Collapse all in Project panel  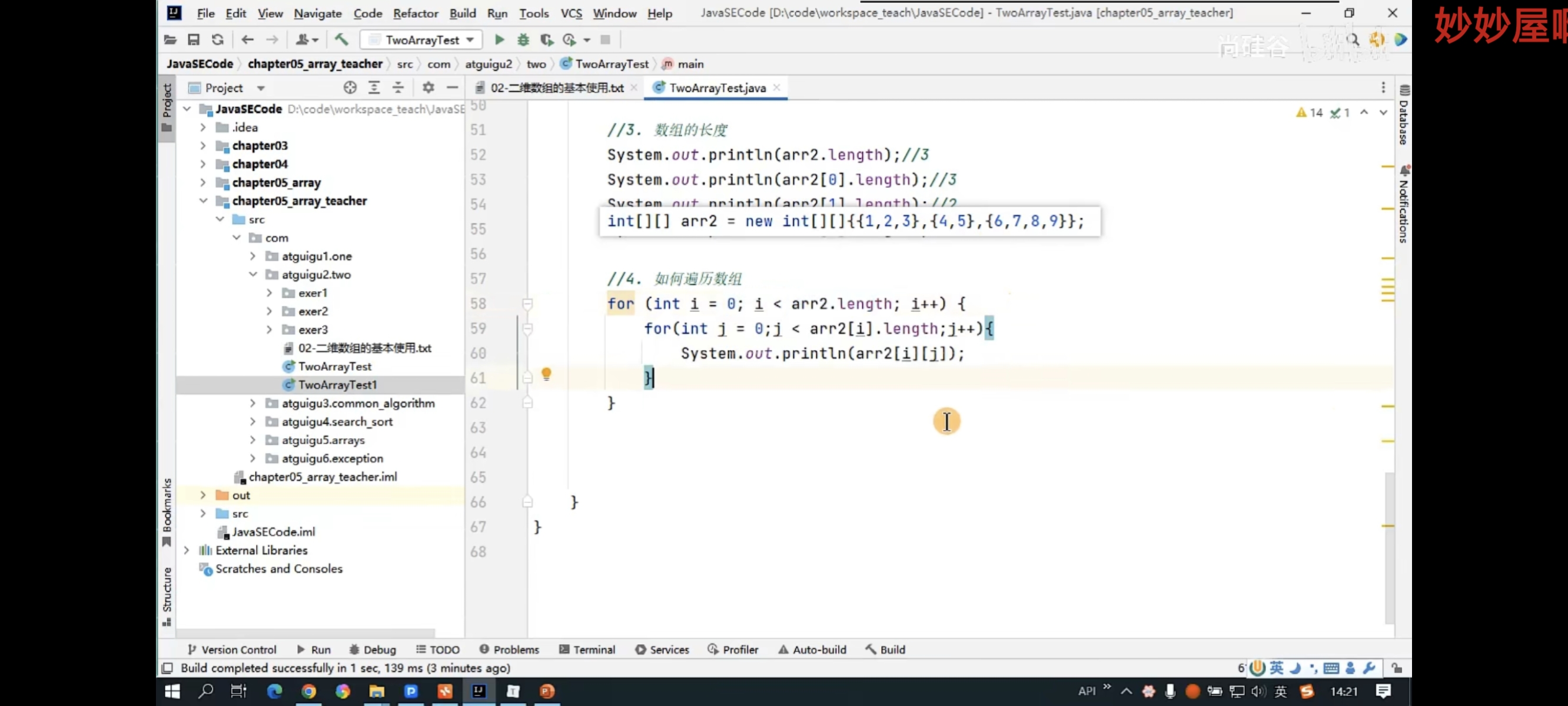pos(398,88)
